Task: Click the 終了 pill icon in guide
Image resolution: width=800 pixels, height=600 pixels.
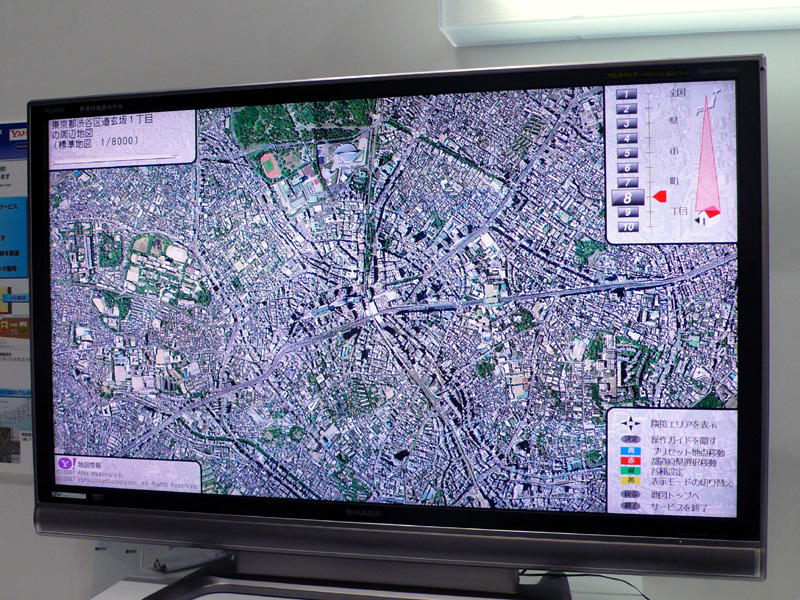Action: 631,506
